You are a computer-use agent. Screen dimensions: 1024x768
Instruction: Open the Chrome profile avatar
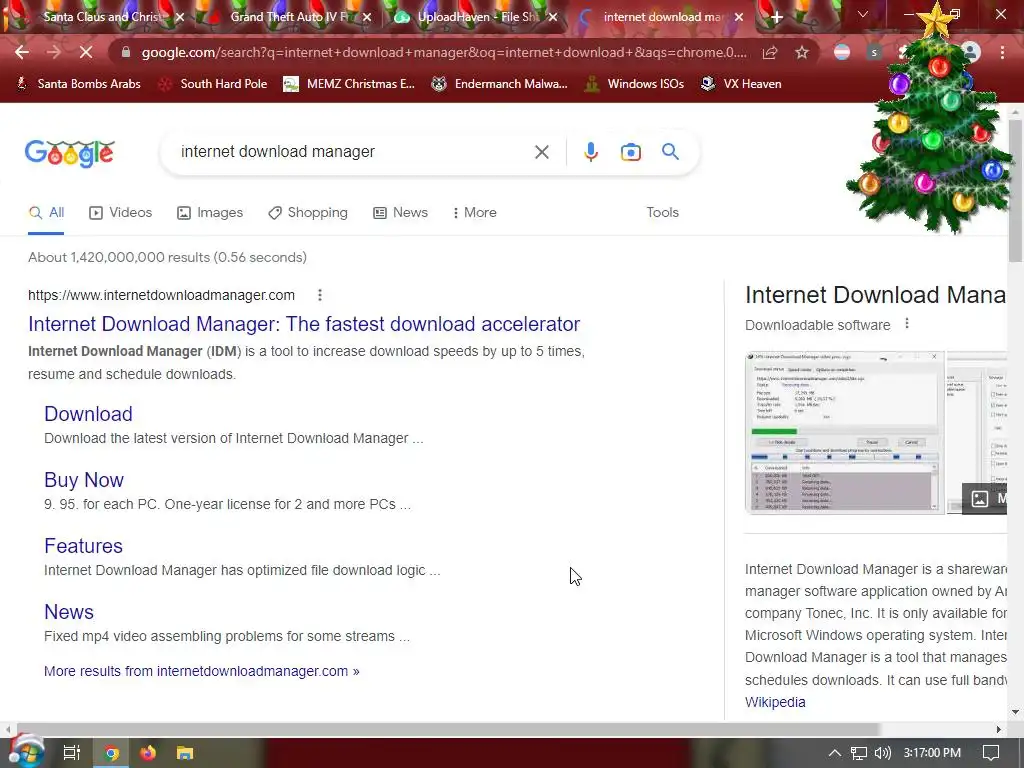[x=970, y=52]
